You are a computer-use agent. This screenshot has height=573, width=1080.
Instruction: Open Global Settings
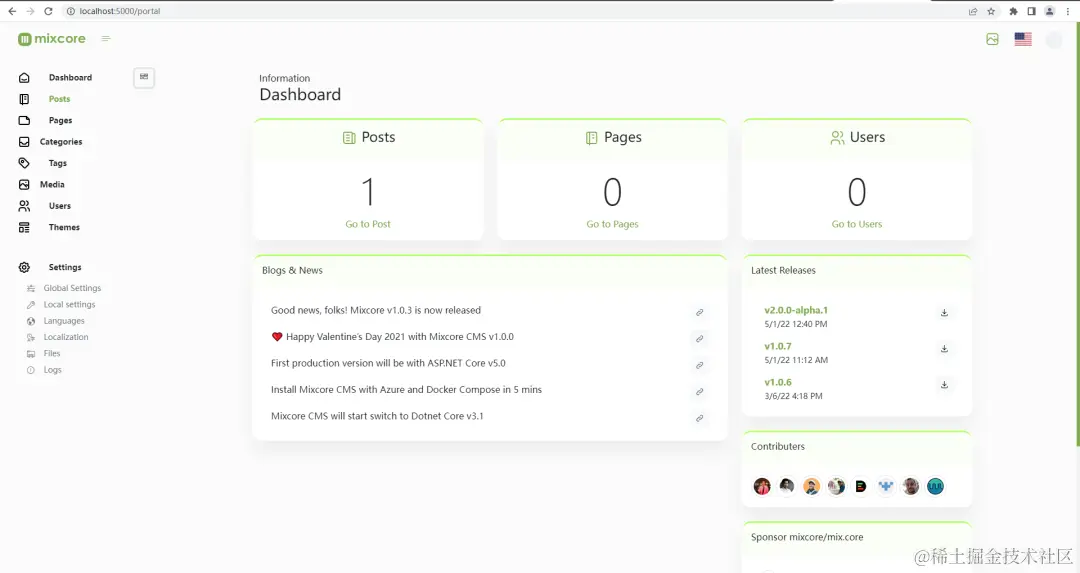72,288
